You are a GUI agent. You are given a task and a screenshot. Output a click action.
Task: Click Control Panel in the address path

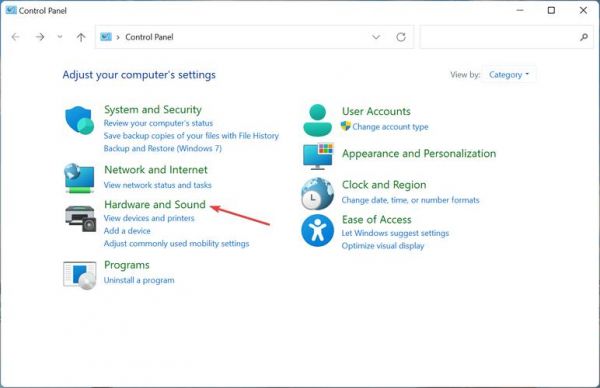coord(149,37)
